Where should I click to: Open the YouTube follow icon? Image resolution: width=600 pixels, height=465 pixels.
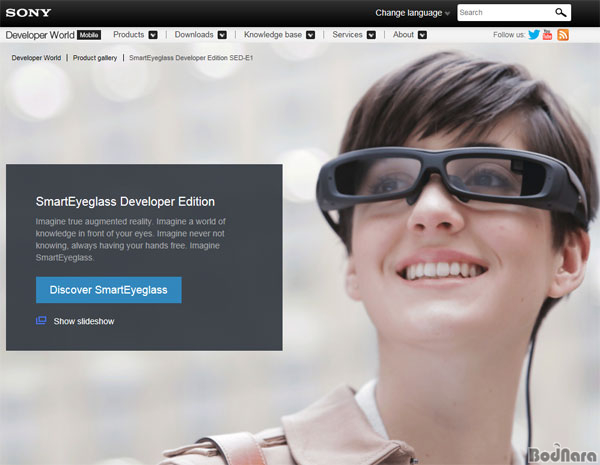click(x=548, y=34)
